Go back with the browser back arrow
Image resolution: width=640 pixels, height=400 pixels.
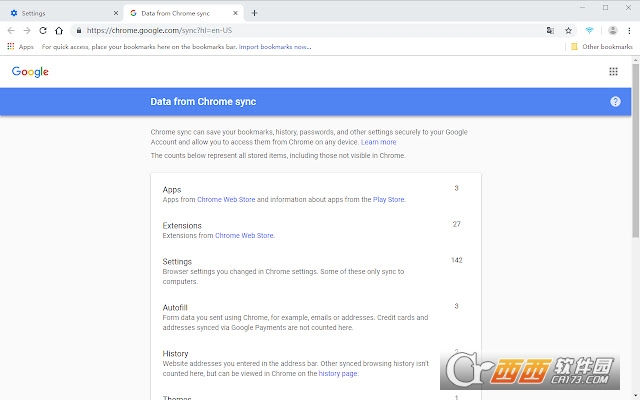[x=11, y=31]
